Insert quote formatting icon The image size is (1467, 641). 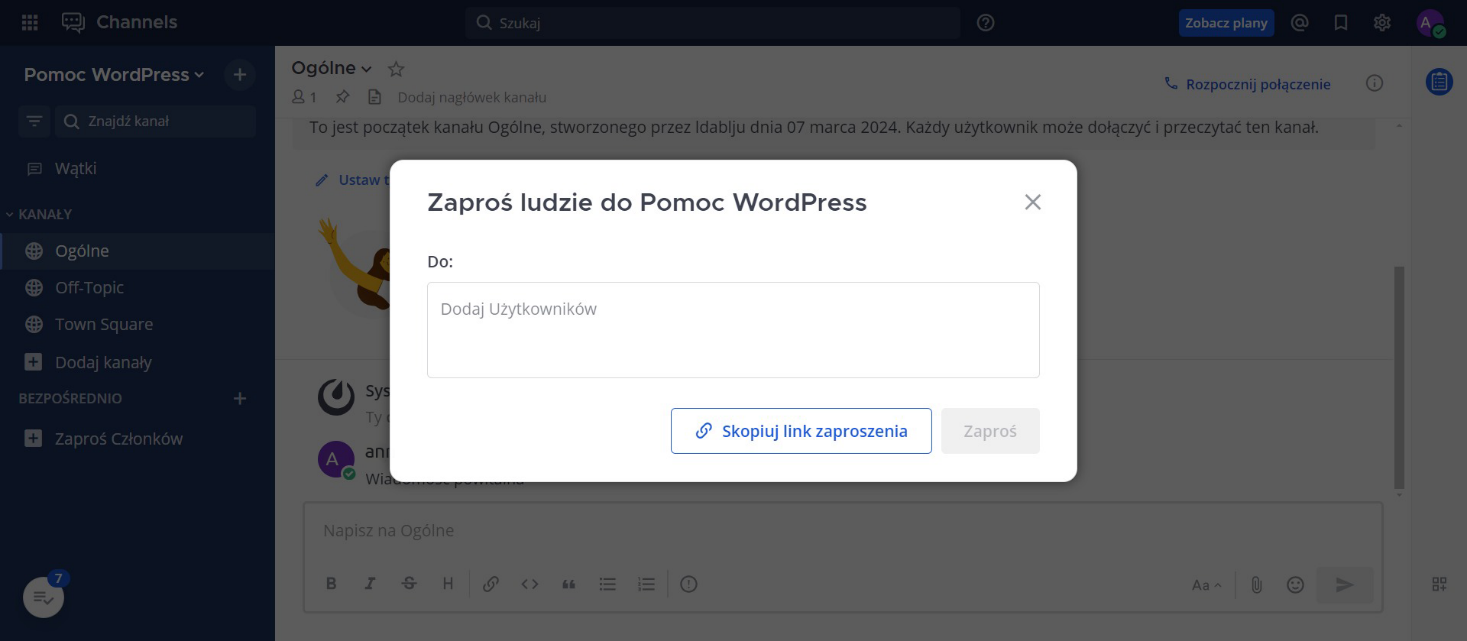(569, 584)
